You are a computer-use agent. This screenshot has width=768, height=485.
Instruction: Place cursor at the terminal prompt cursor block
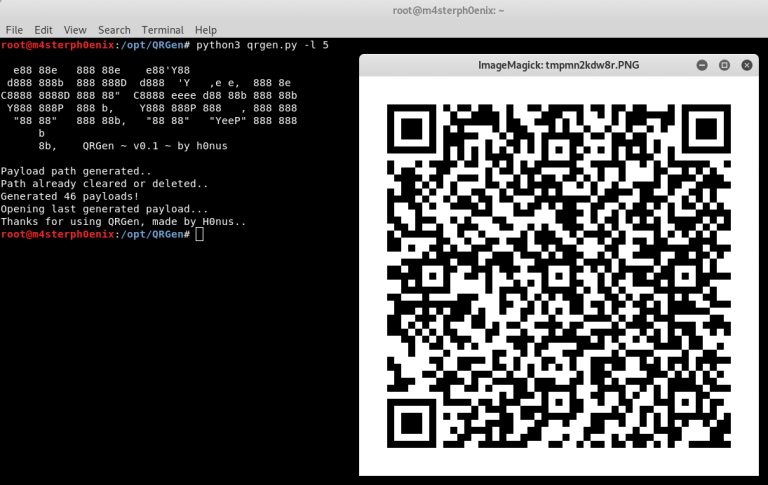click(x=200, y=234)
